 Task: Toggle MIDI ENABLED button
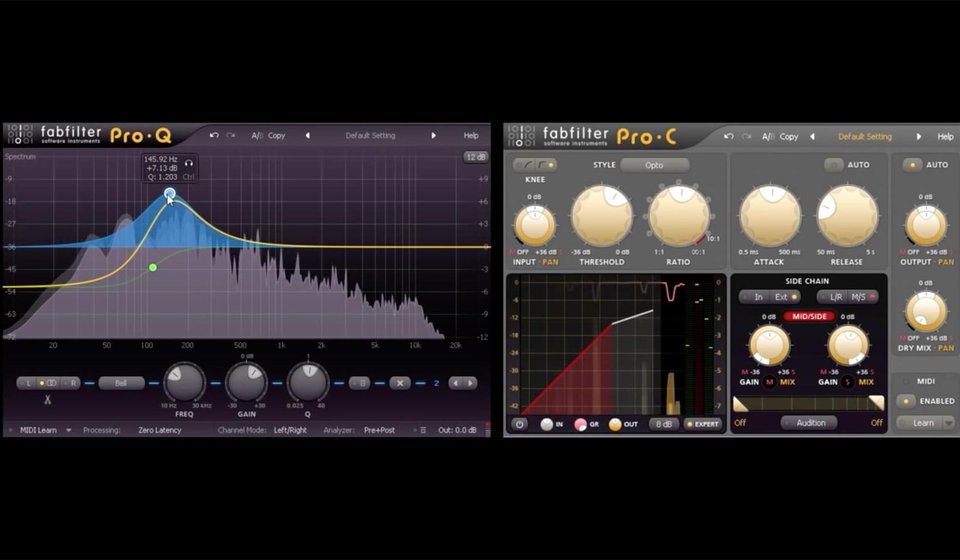click(906, 401)
